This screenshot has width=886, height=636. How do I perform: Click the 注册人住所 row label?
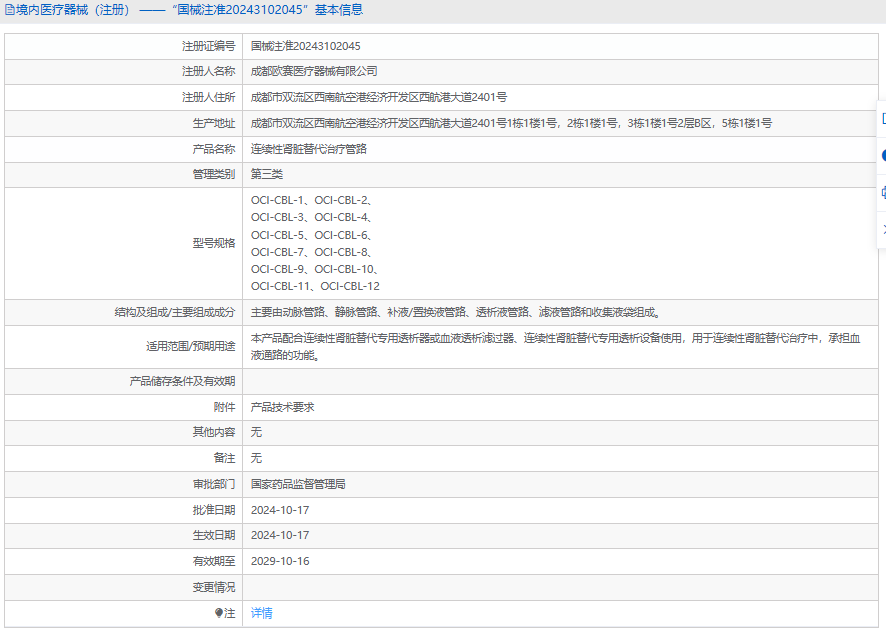click(x=209, y=98)
